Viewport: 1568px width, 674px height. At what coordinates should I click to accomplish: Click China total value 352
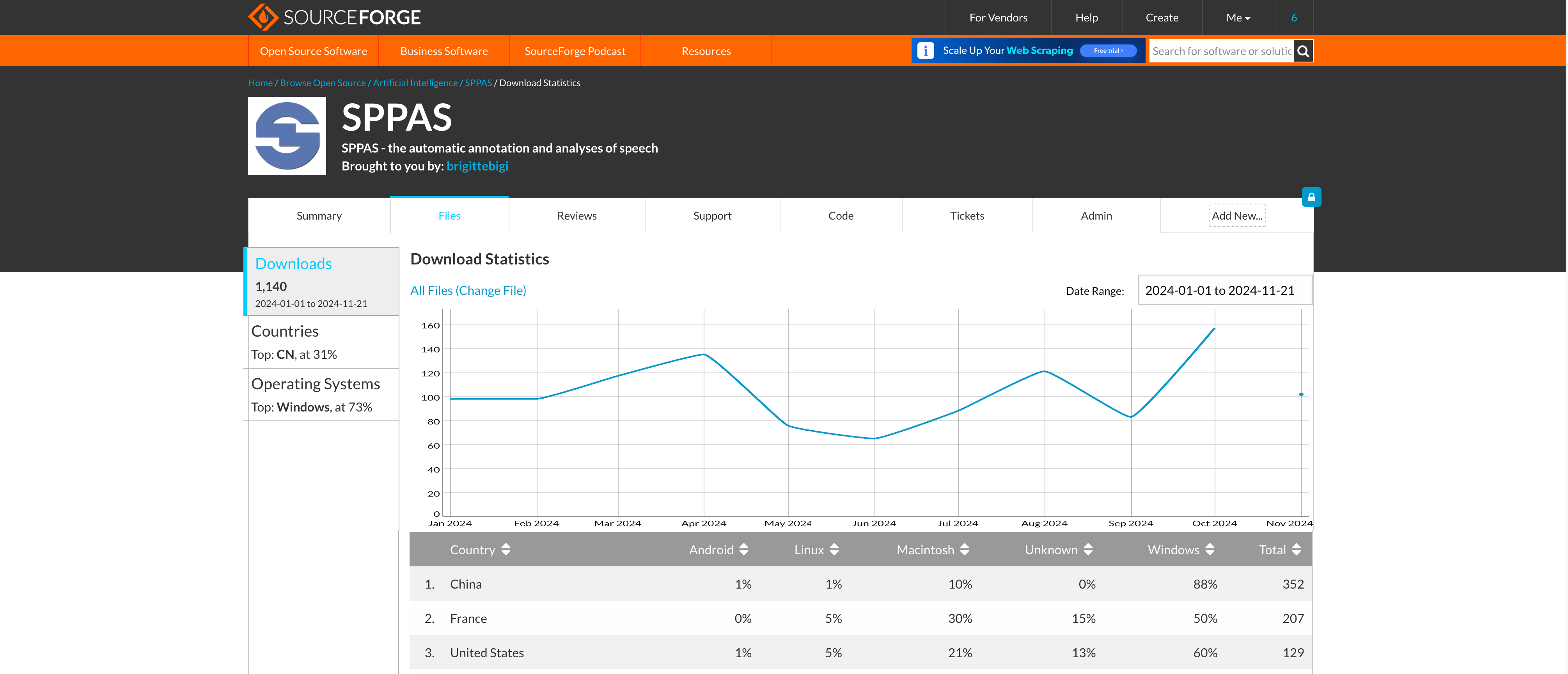click(1293, 584)
